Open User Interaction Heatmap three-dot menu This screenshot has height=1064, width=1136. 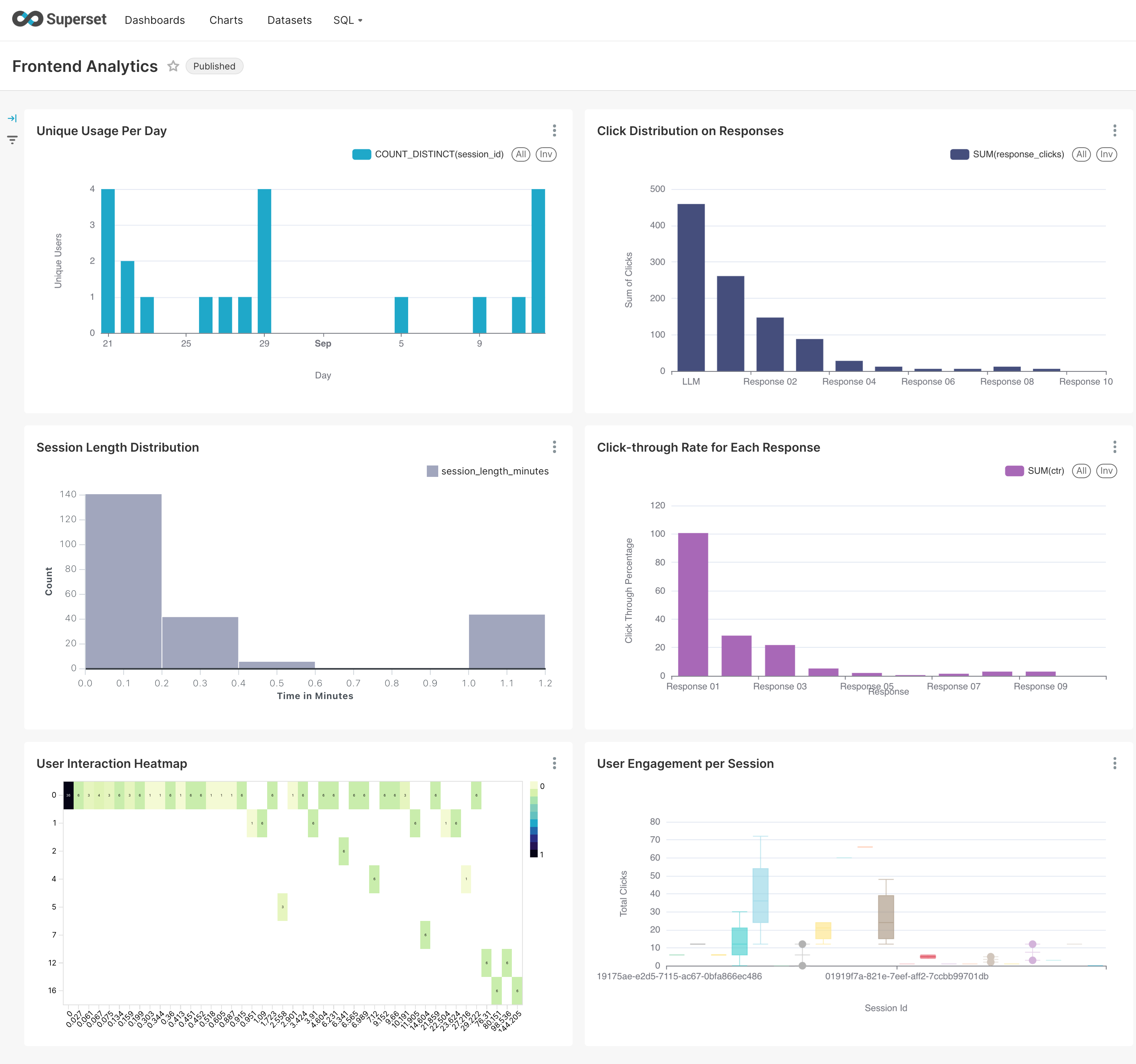554,763
